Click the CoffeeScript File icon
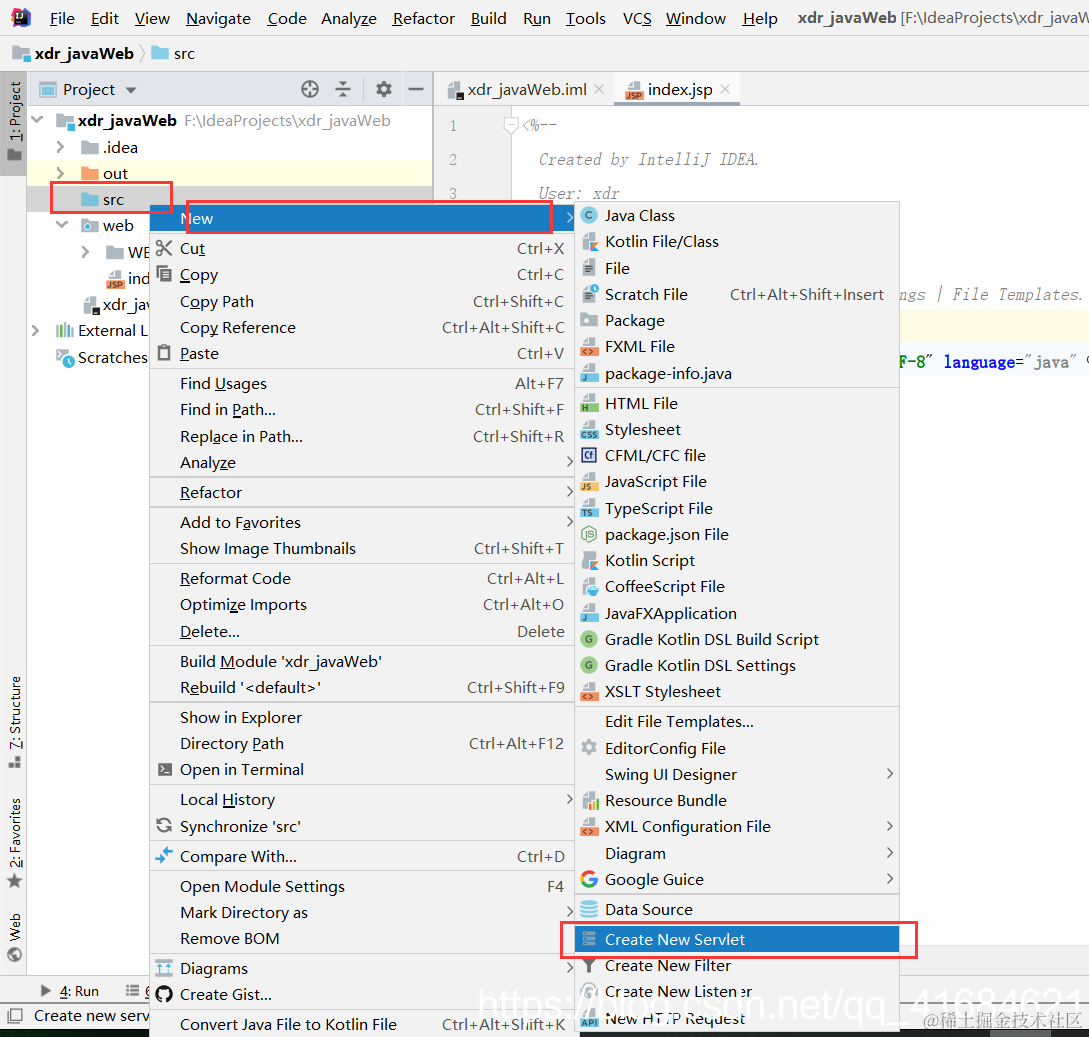The width and height of the screenshot is (1089, 1037). [x=589, y=587]
